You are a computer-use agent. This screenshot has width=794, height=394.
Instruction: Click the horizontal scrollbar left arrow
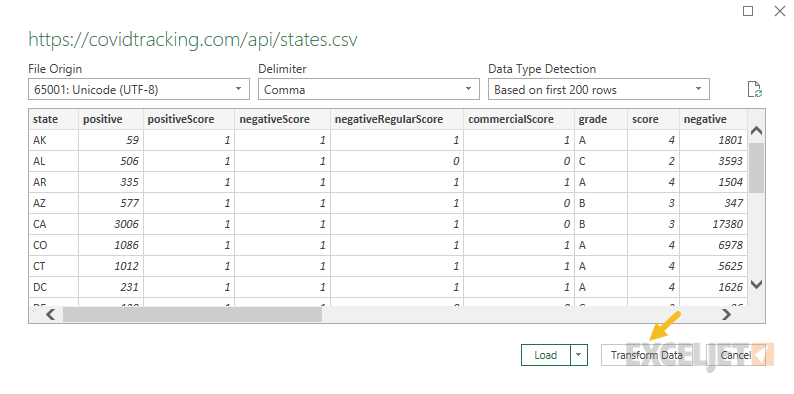pyautogui.click(x=51, y=315)
